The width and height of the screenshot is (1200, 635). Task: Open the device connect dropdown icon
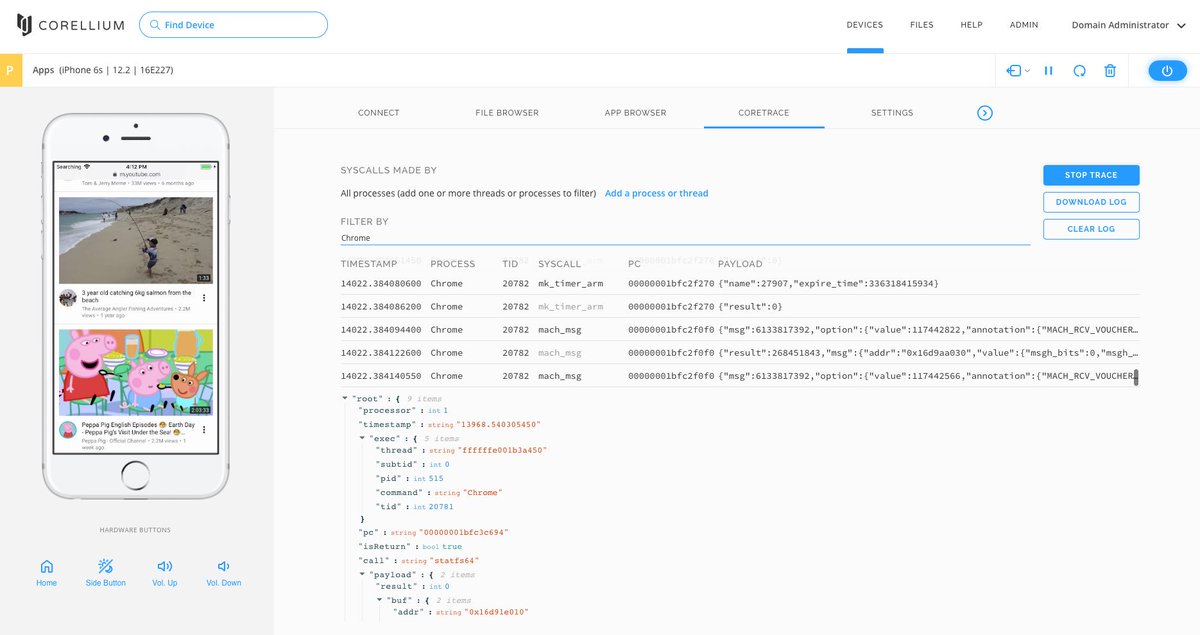[x=1018, y=71]
